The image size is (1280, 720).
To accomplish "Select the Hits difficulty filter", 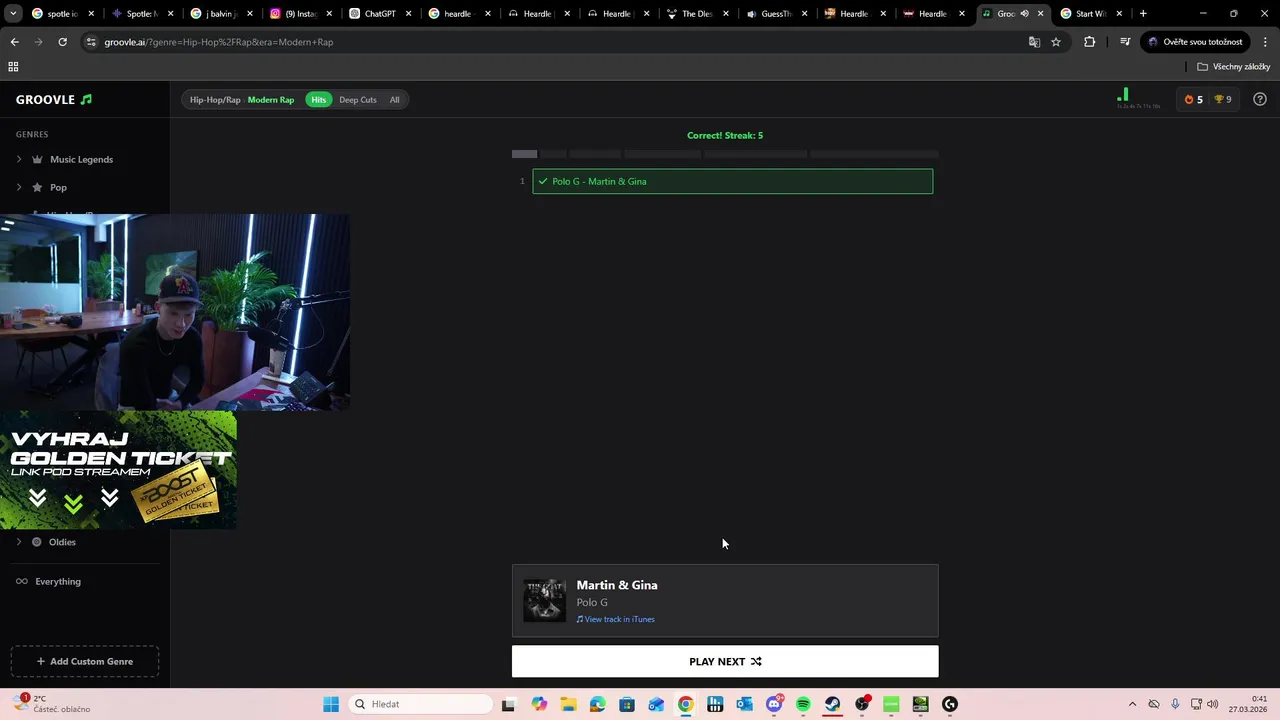I will point(318,100).
